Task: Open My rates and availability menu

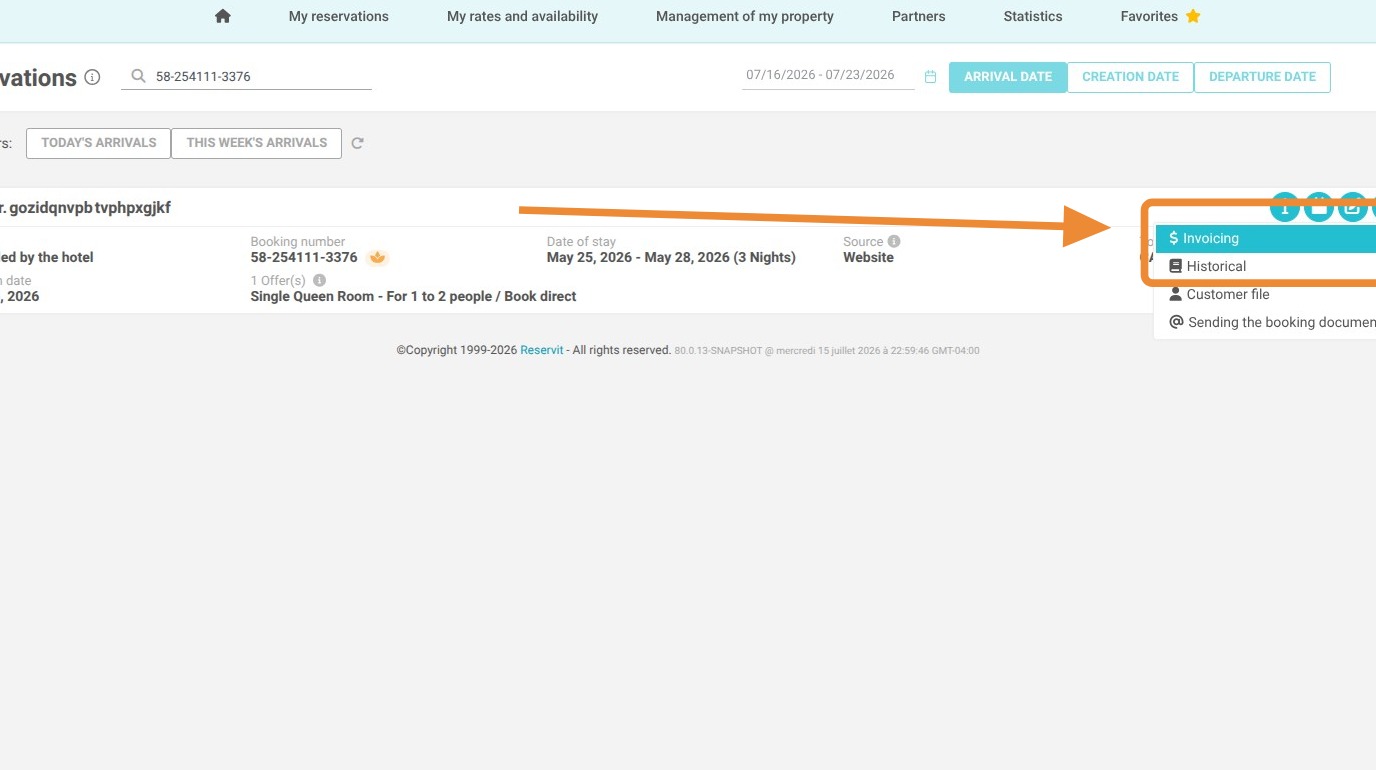Action: tap(522, 16)
